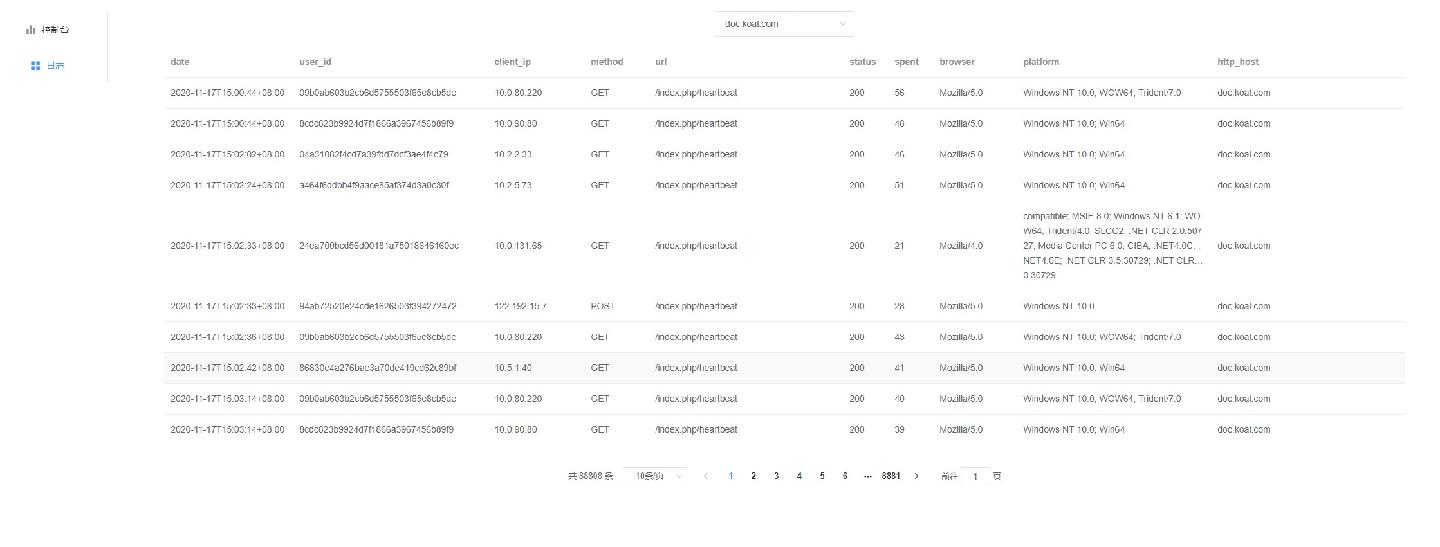Viewport: 1440px width, 547px height.
Task: Open the dashboard bar-chart sidebar item
Action: [x=48, y=29]
